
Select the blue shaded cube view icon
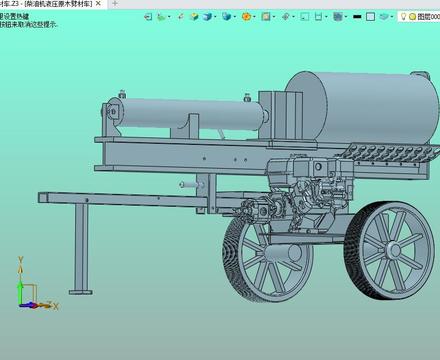pyautogui.click(x=207, y=16)
